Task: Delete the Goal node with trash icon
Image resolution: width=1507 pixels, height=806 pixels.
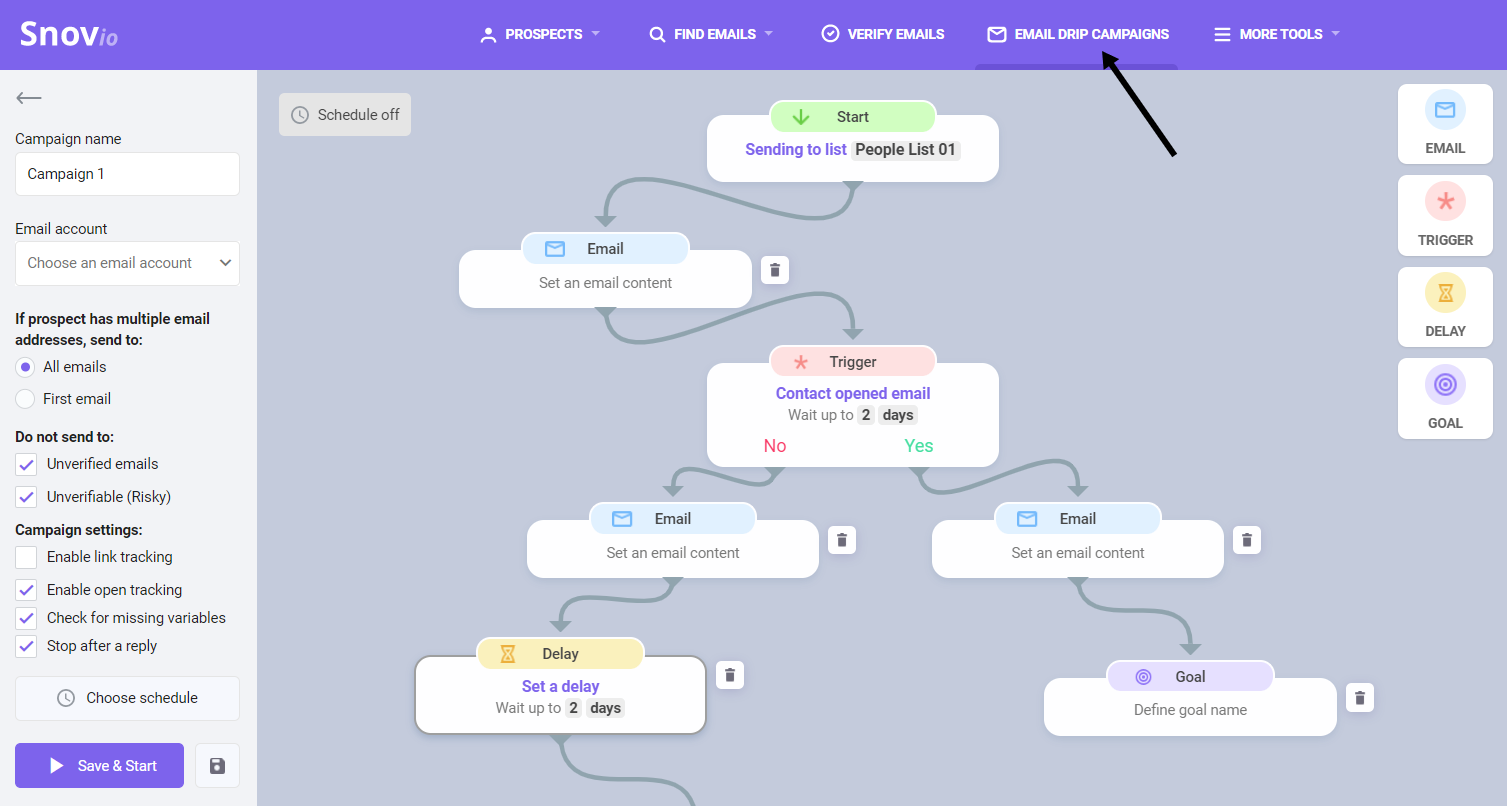Action: tap(1359, 698)
